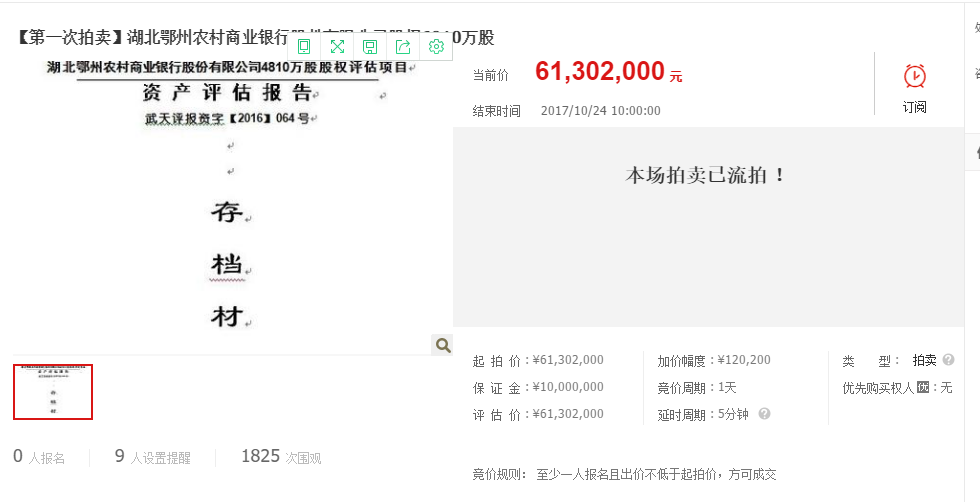Click the alarm clock subscribe icon
This screenshot has width=980, height=502.
(914, 76)
